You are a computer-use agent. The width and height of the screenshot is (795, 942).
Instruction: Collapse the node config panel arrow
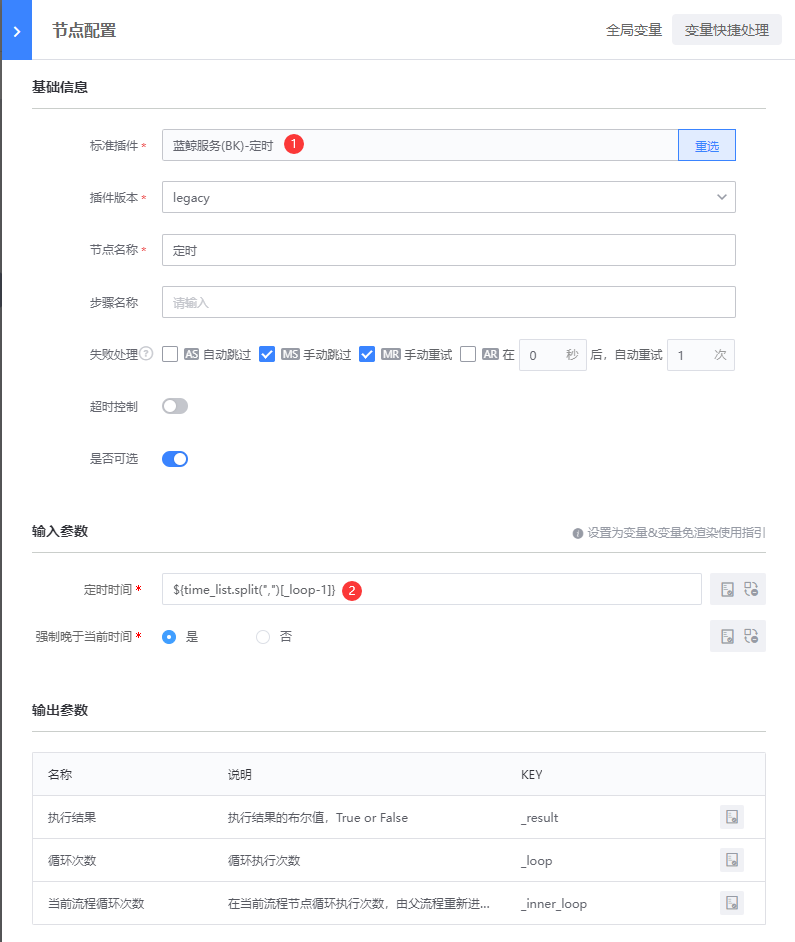[17, 30]
